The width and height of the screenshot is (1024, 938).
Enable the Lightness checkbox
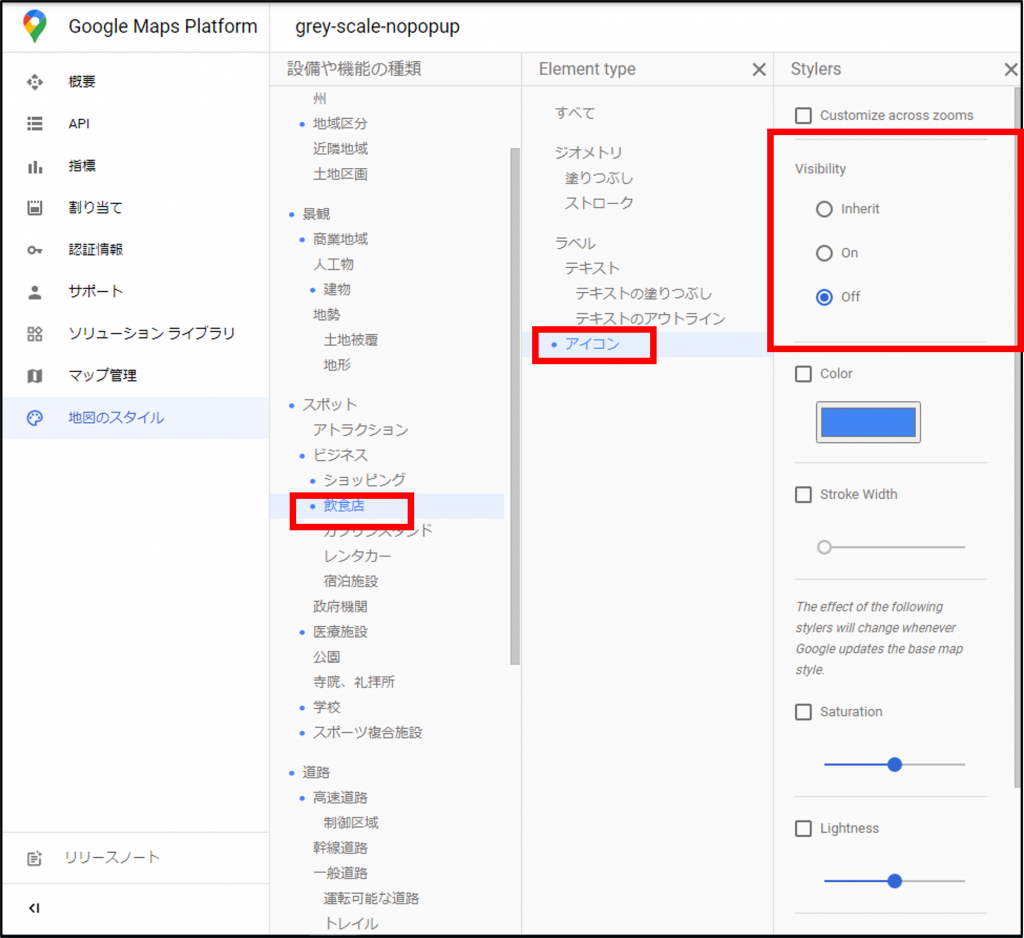[x=803, y=829]
